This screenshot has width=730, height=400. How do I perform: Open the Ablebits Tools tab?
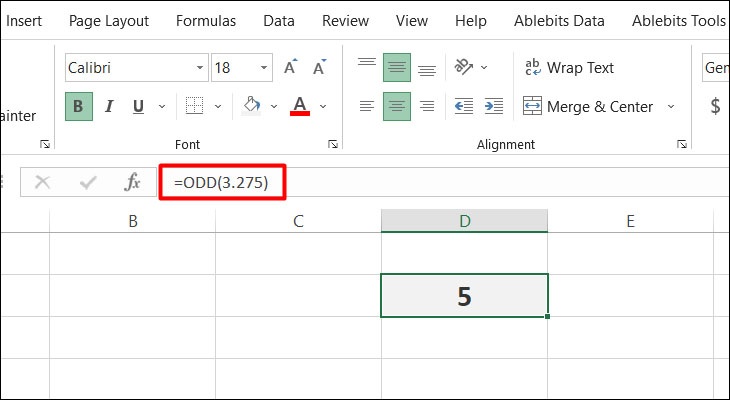679,20
